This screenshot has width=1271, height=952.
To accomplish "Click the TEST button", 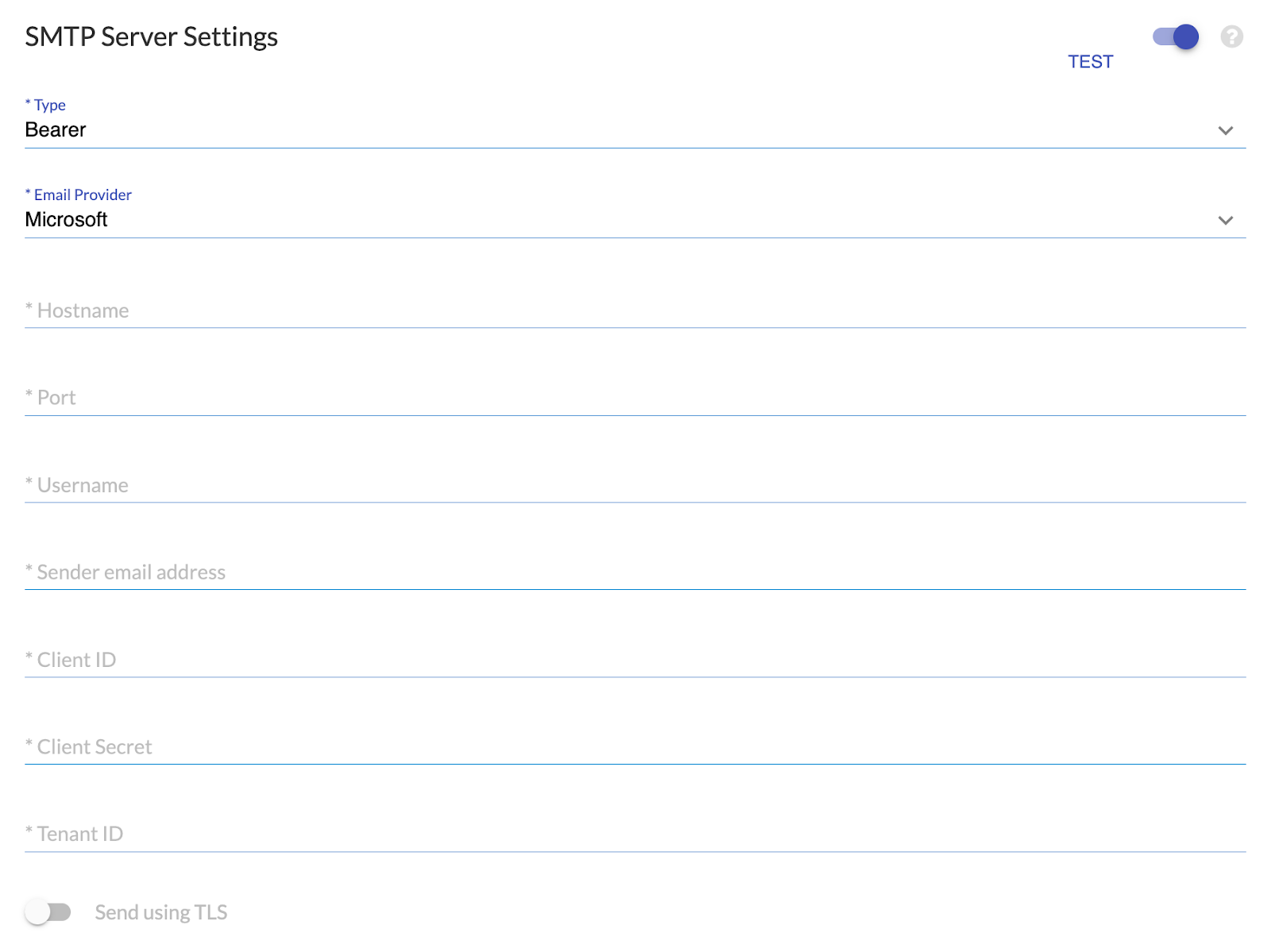I will tap(1090, 62).
